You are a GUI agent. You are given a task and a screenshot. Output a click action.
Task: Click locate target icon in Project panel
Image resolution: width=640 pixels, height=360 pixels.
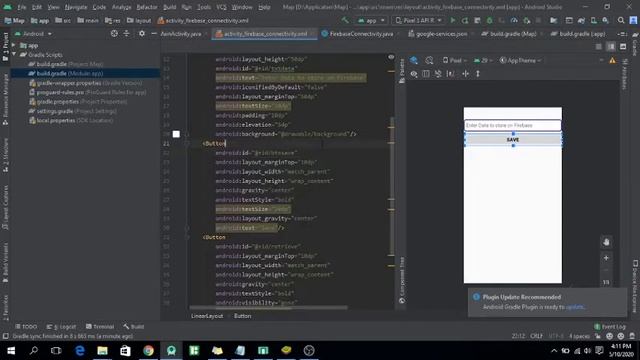pyautogui.click(x=114, y=33)
